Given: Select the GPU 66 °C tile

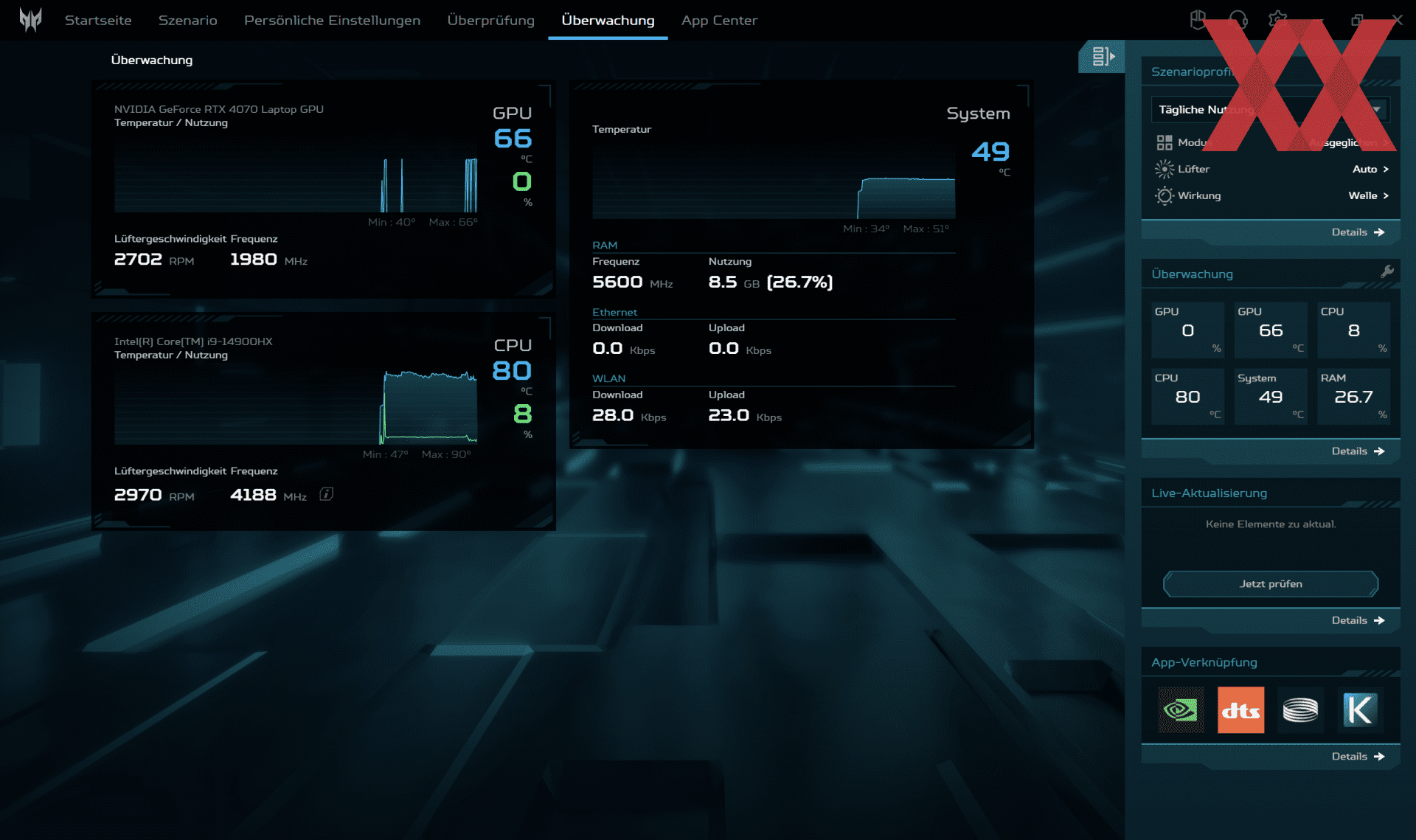Looking at the screenshot, I should [x=1270, y=330].
